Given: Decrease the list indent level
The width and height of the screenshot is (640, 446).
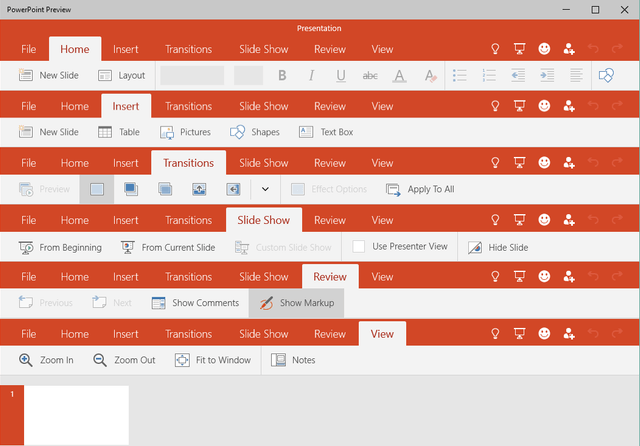Looking at the screenshot, I should click(518, 75).
